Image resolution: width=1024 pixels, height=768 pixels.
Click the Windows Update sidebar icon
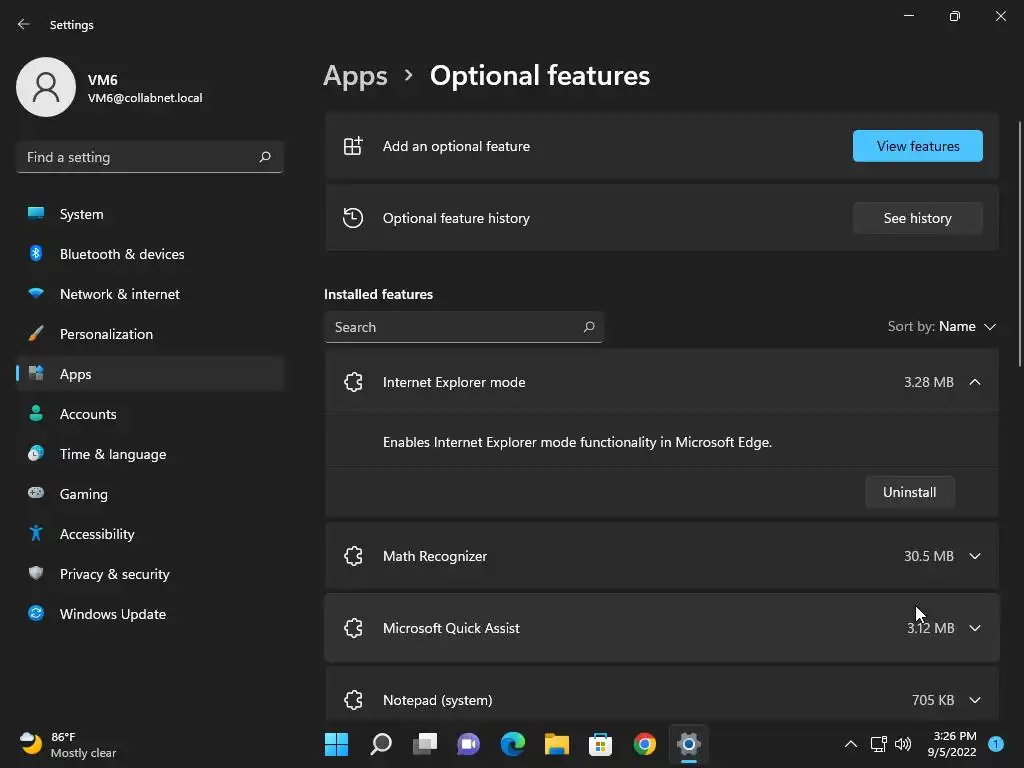36,614
